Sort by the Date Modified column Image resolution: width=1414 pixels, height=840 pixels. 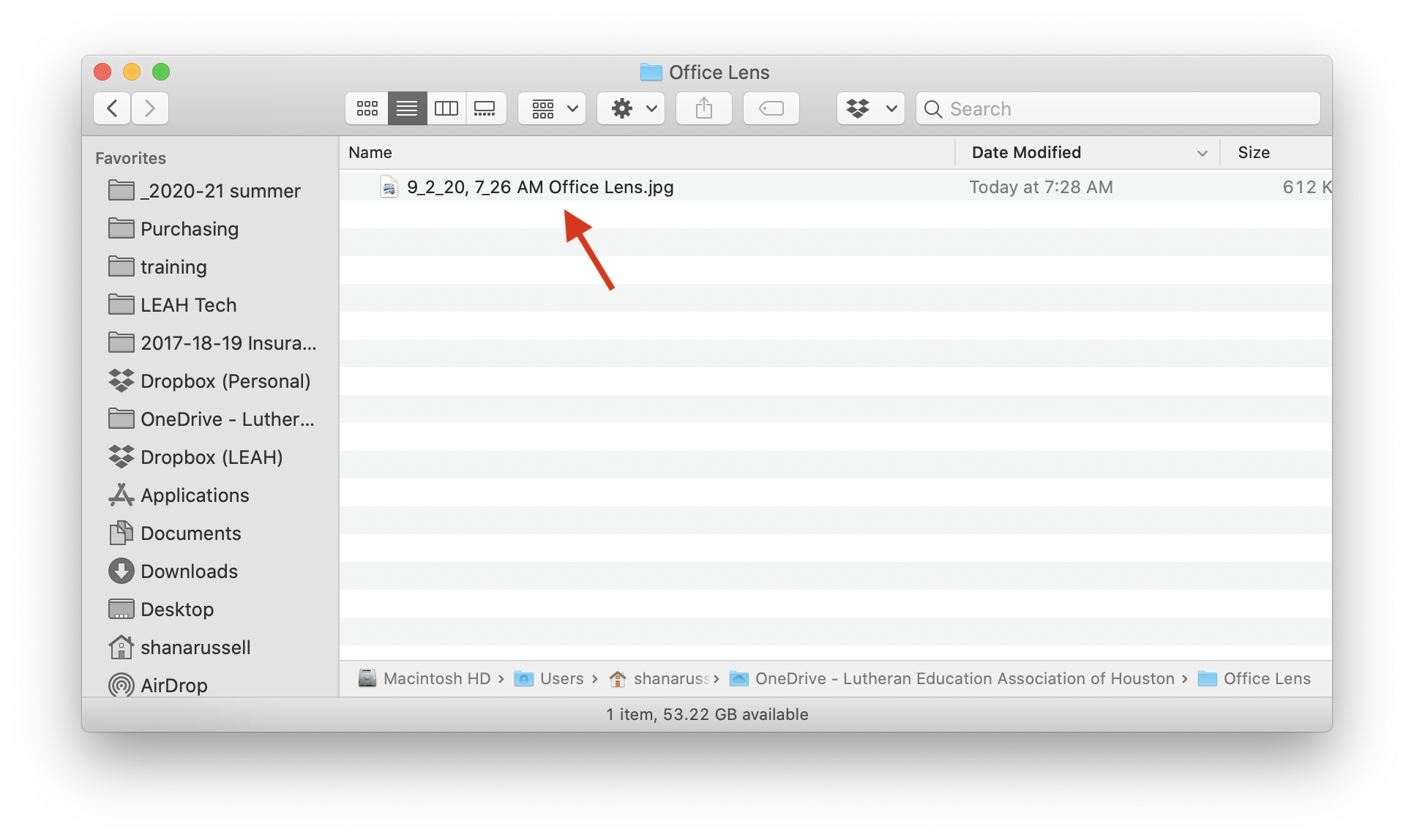[1088, 152]
